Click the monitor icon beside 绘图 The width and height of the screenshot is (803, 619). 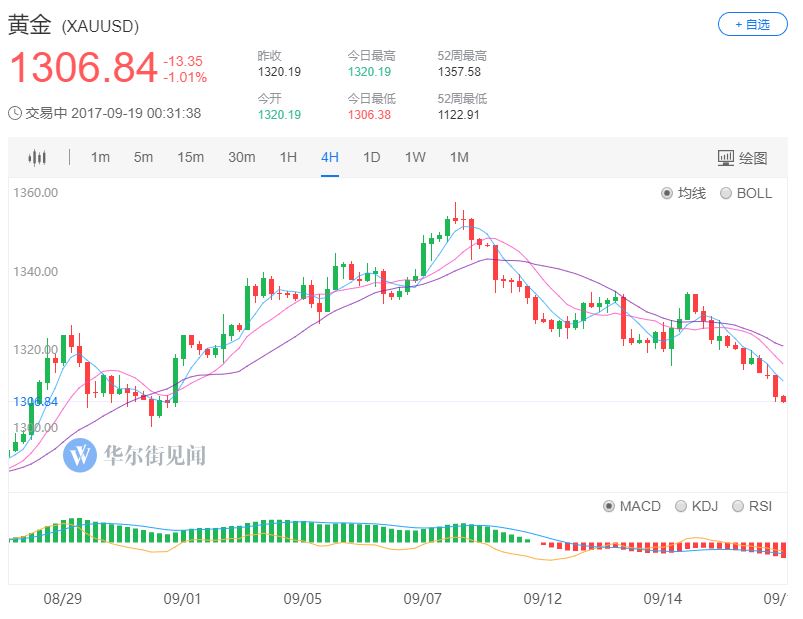(x=724, y=157)
